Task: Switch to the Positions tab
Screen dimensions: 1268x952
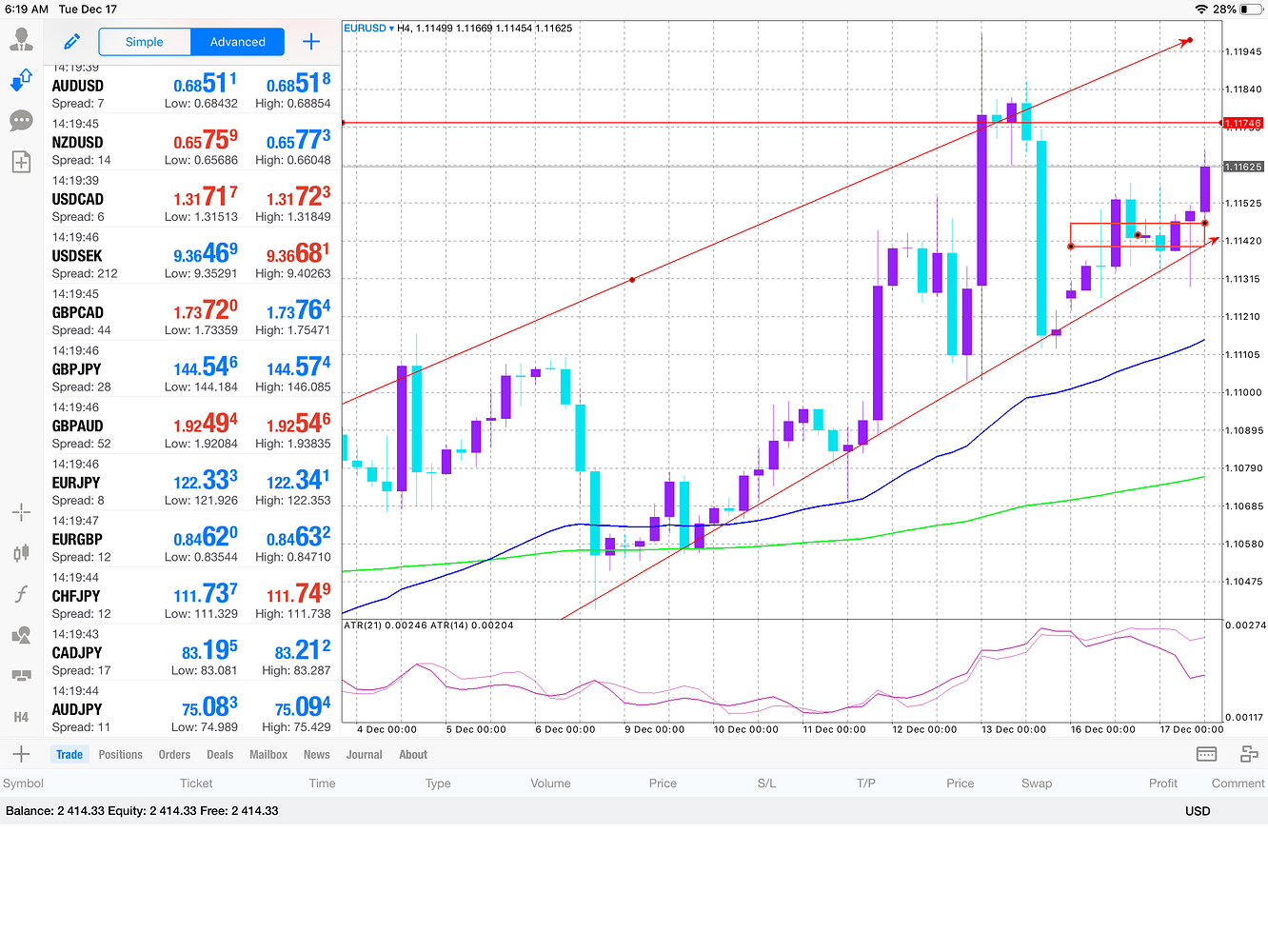Action: (x=120, y=754)
